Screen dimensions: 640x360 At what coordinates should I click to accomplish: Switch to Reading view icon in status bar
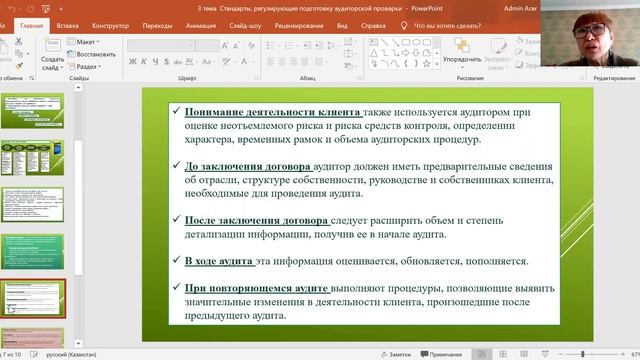click(524, 354)
